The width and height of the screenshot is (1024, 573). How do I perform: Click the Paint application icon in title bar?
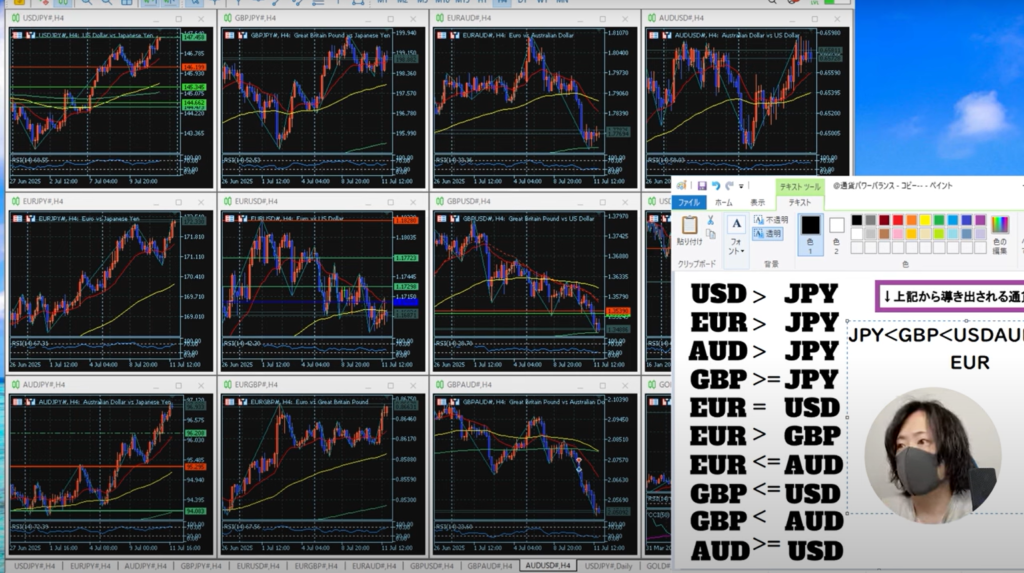[x=682, y=186]
